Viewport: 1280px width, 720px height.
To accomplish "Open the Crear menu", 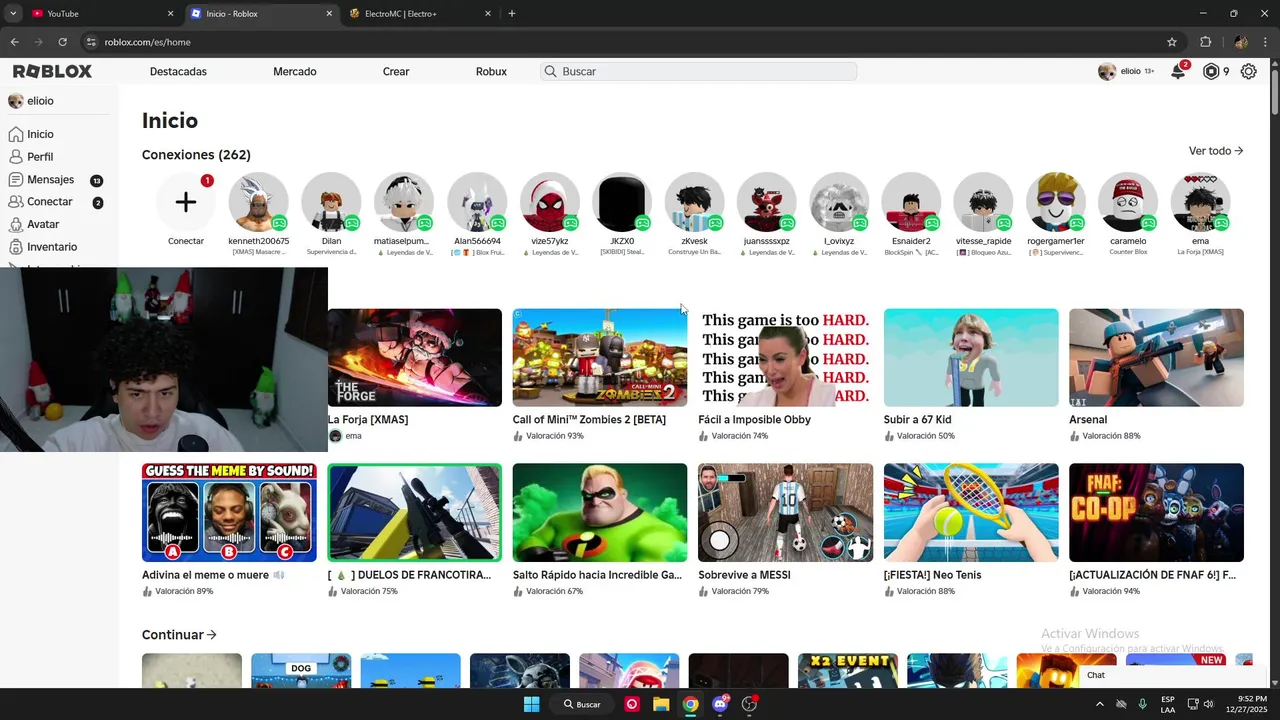I will tap(396, 72).
